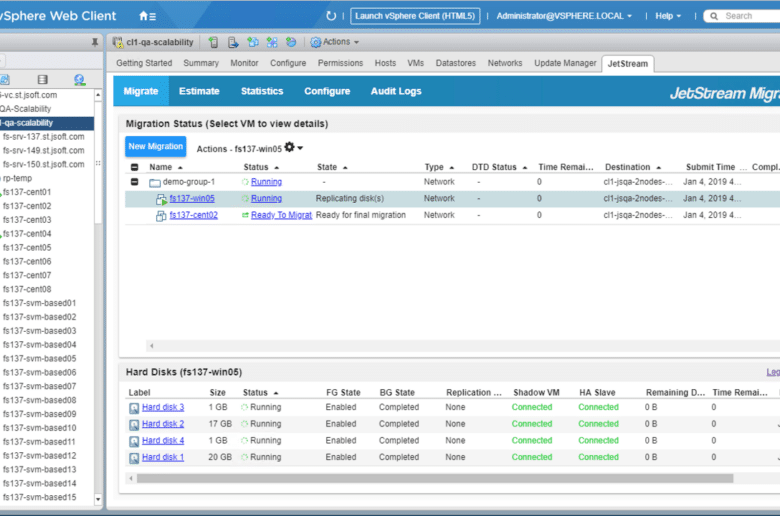This screenshot has height=516, width=780.
Task: Click the vSphere home menu icon
Action: pos(147,16)
